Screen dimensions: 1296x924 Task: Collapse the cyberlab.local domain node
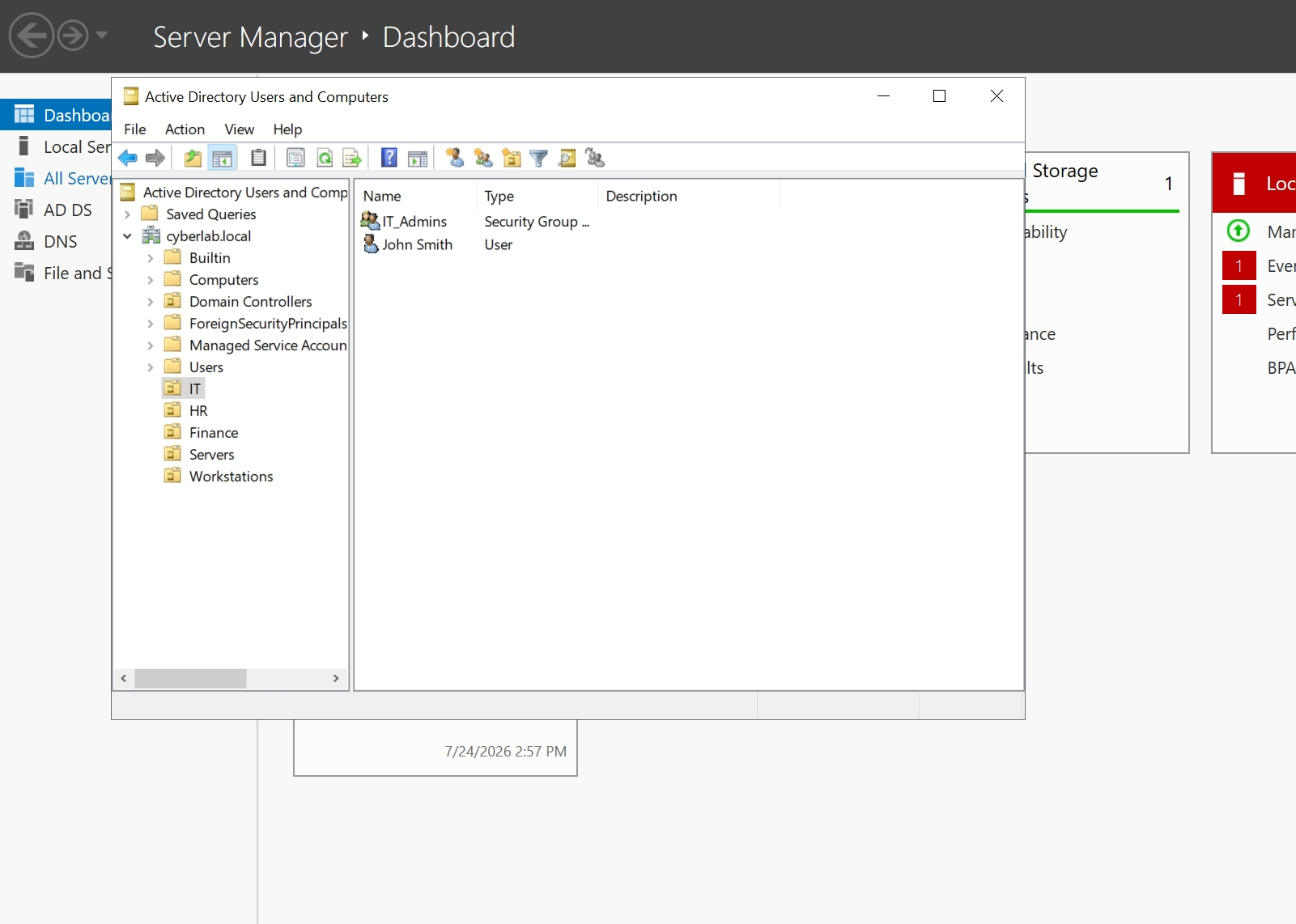[127, 236]
